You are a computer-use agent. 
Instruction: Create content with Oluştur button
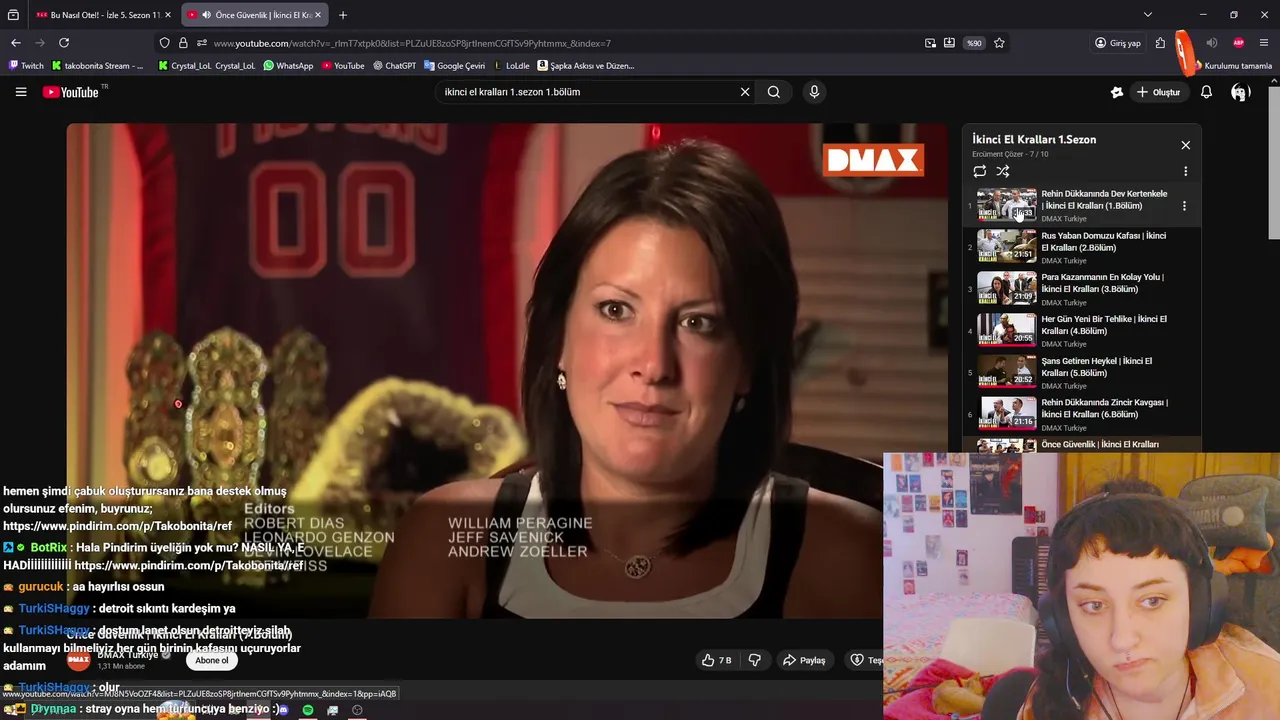[1158, 92]
